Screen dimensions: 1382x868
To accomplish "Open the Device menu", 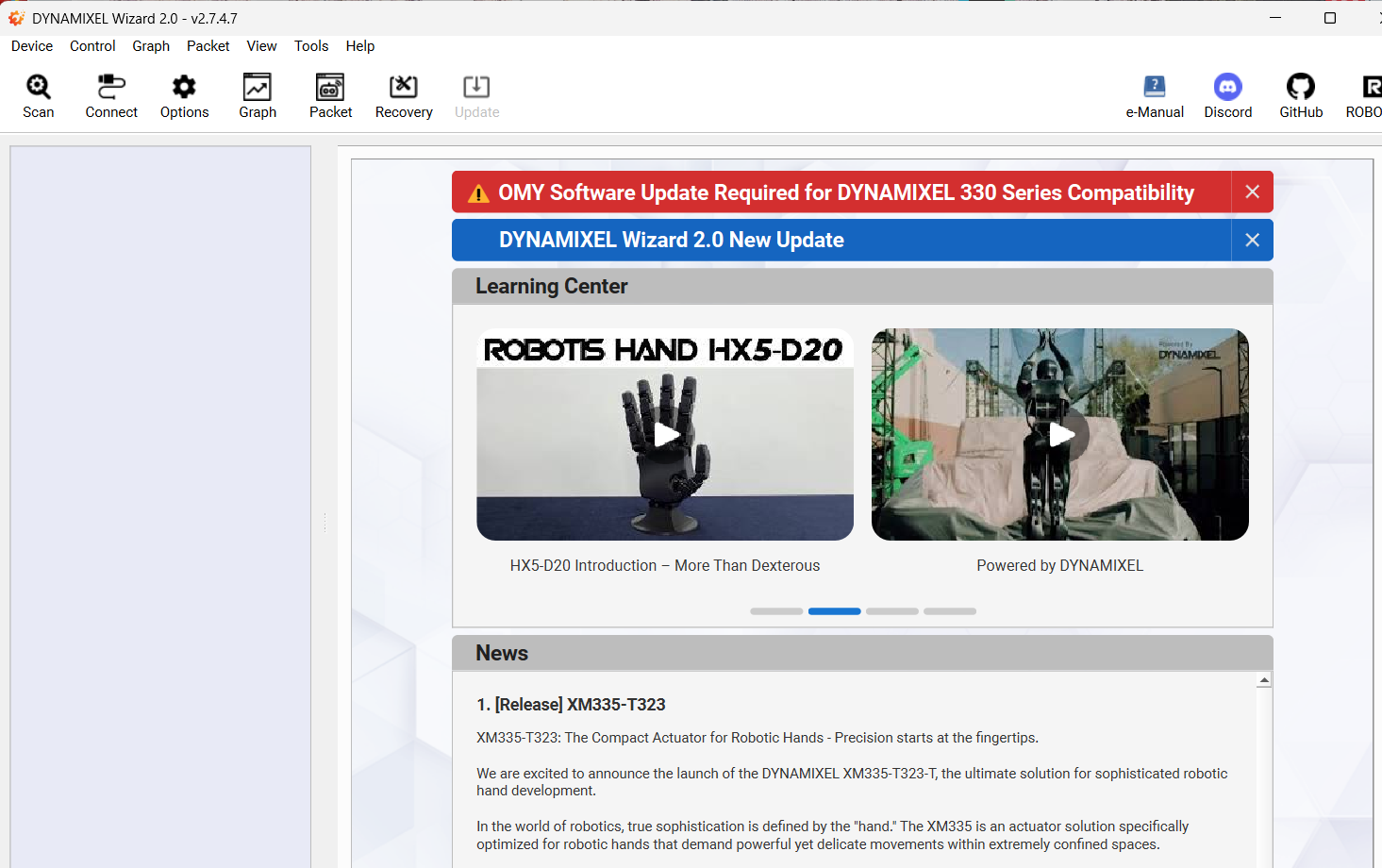I will pyautogui.click(x=32, y=46).
